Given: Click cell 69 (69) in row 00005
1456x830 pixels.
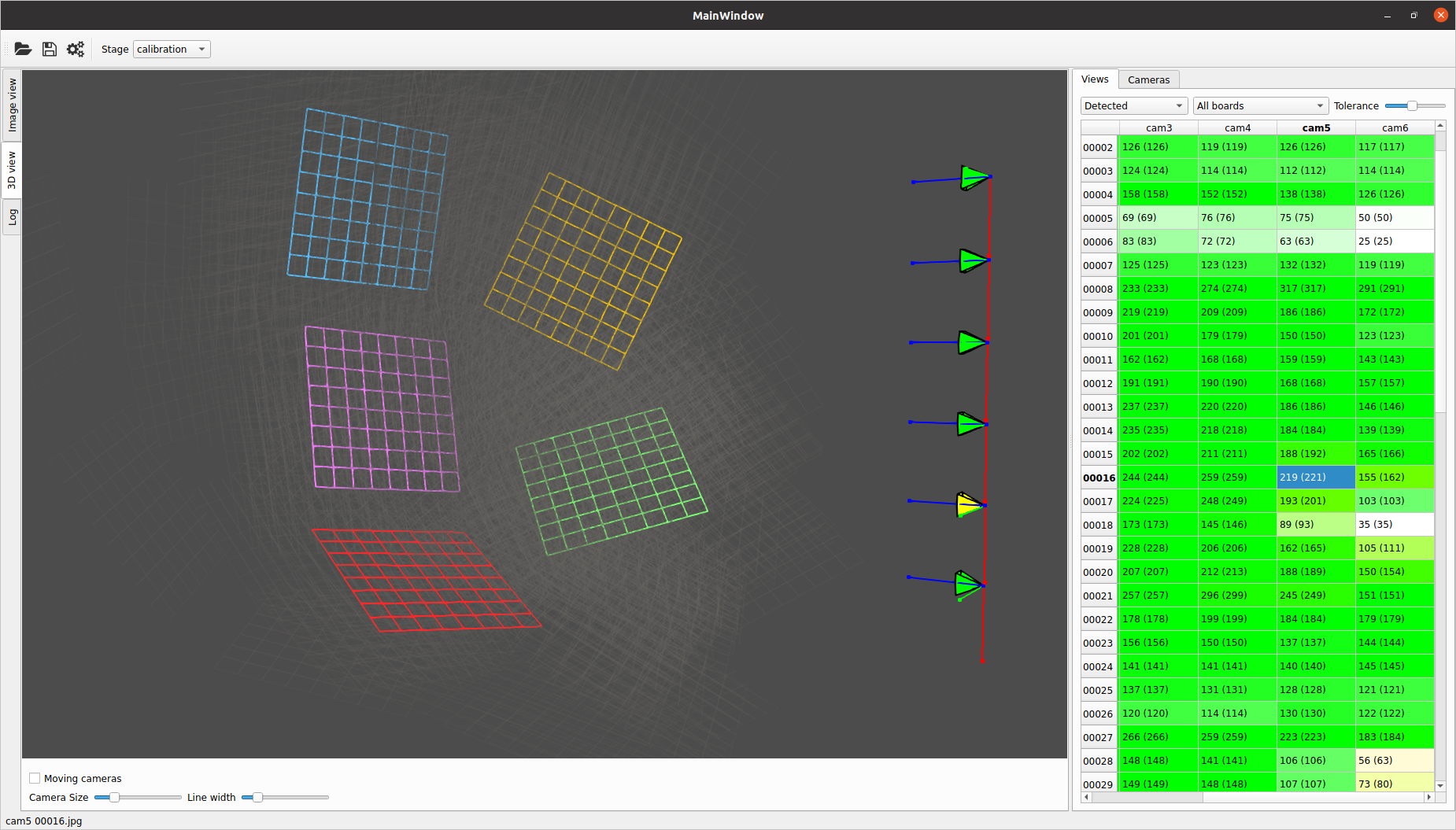Looking at the screenshot, I should [1159, 217].
